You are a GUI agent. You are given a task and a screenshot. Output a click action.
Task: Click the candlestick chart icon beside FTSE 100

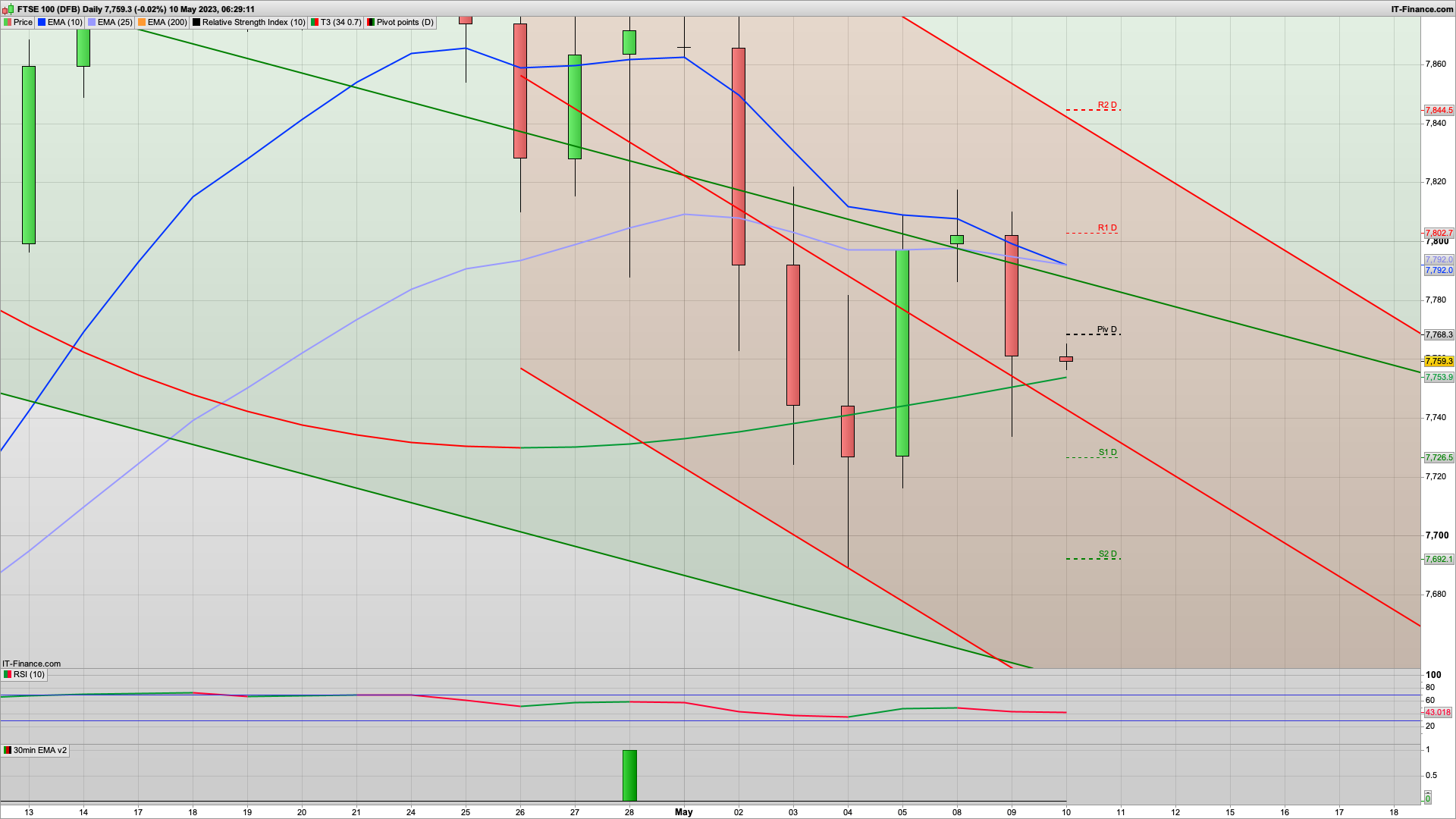[8, 9]
